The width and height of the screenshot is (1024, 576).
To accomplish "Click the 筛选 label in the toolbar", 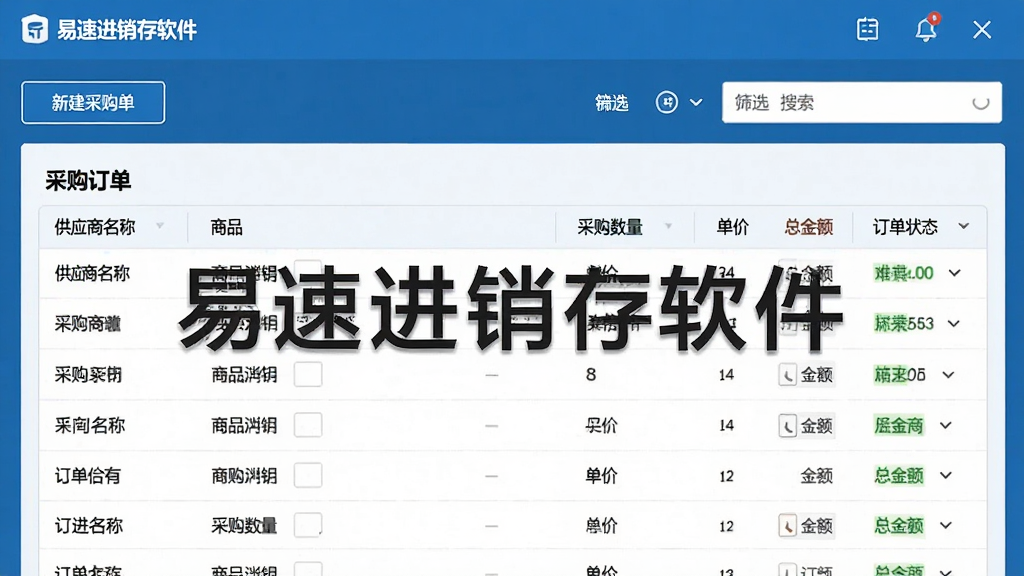I will tap(611, 103).
